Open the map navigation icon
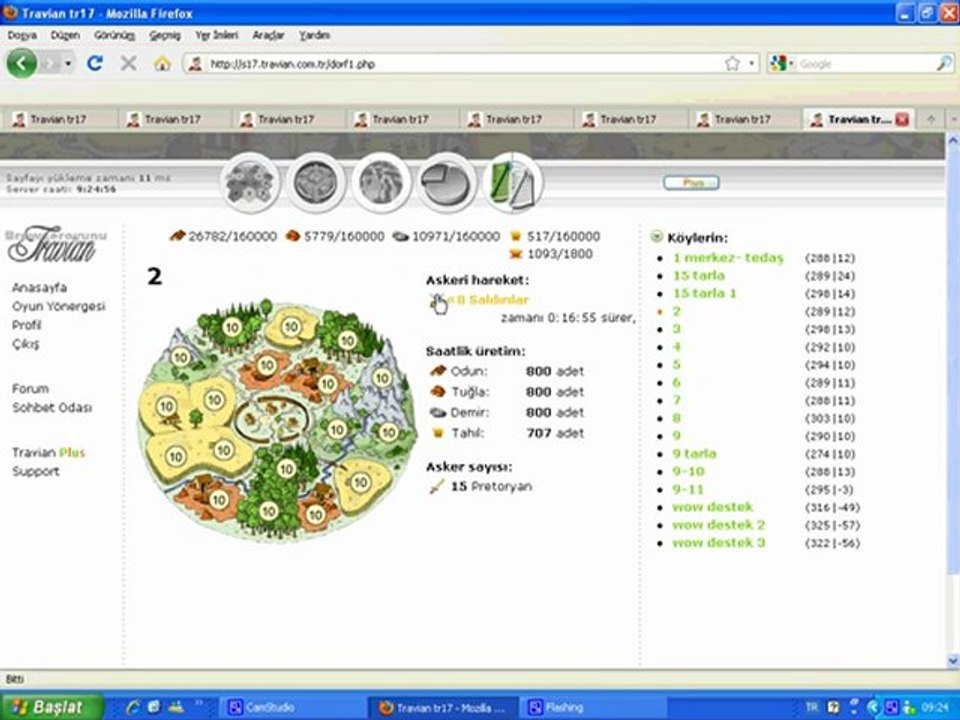 pos(381,182)
